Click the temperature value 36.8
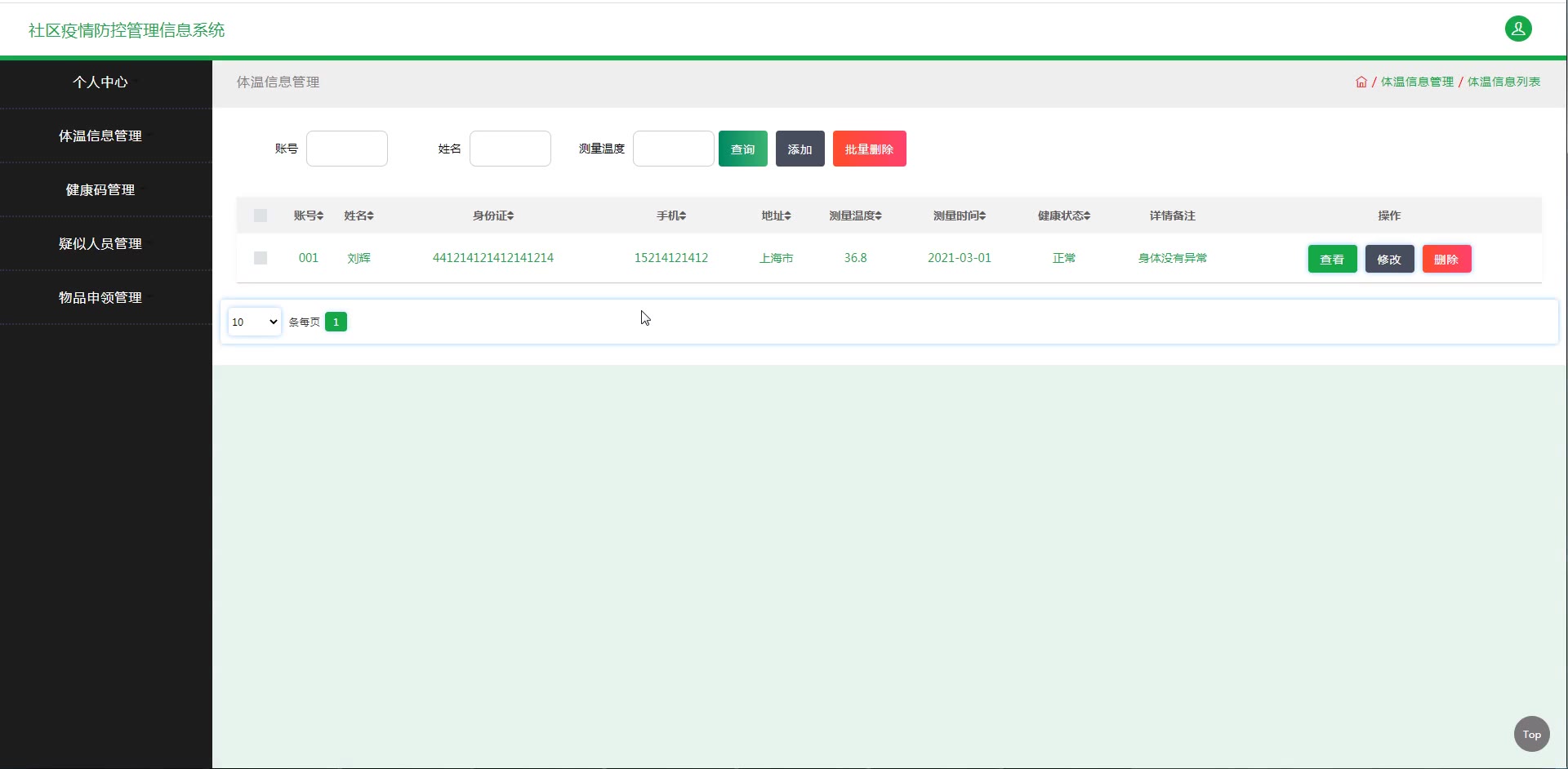 (x=855, y=258)
